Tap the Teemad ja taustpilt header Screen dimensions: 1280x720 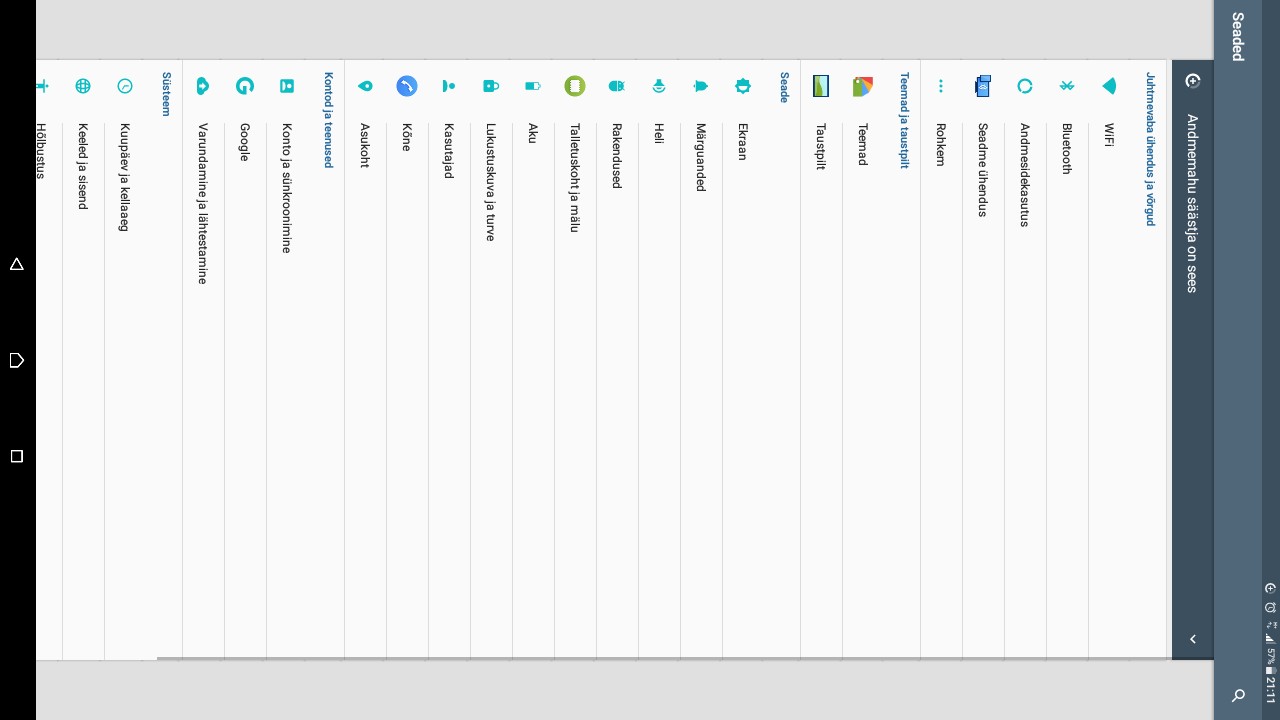point(904,119)
